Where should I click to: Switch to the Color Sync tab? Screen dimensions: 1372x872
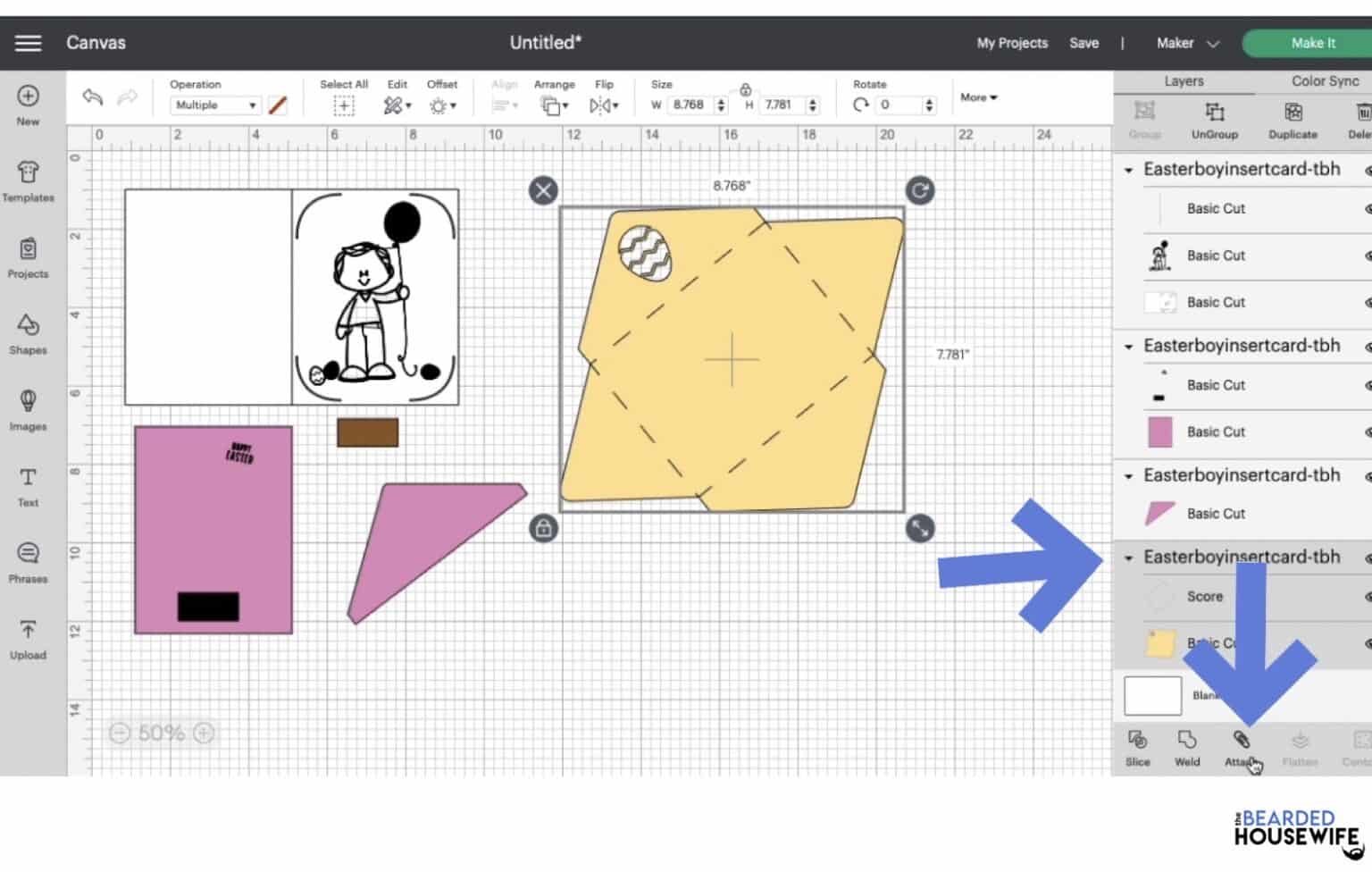[x=1324, y=81]
